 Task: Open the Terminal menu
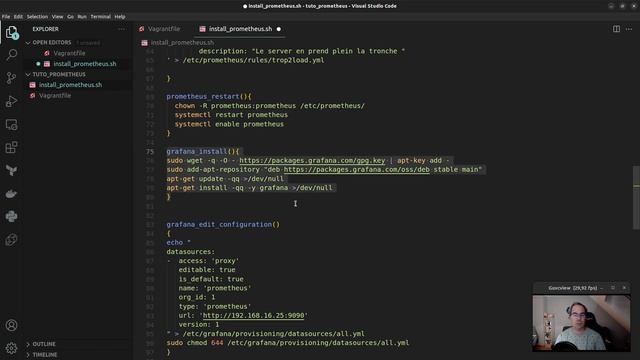tap(100, 17)
